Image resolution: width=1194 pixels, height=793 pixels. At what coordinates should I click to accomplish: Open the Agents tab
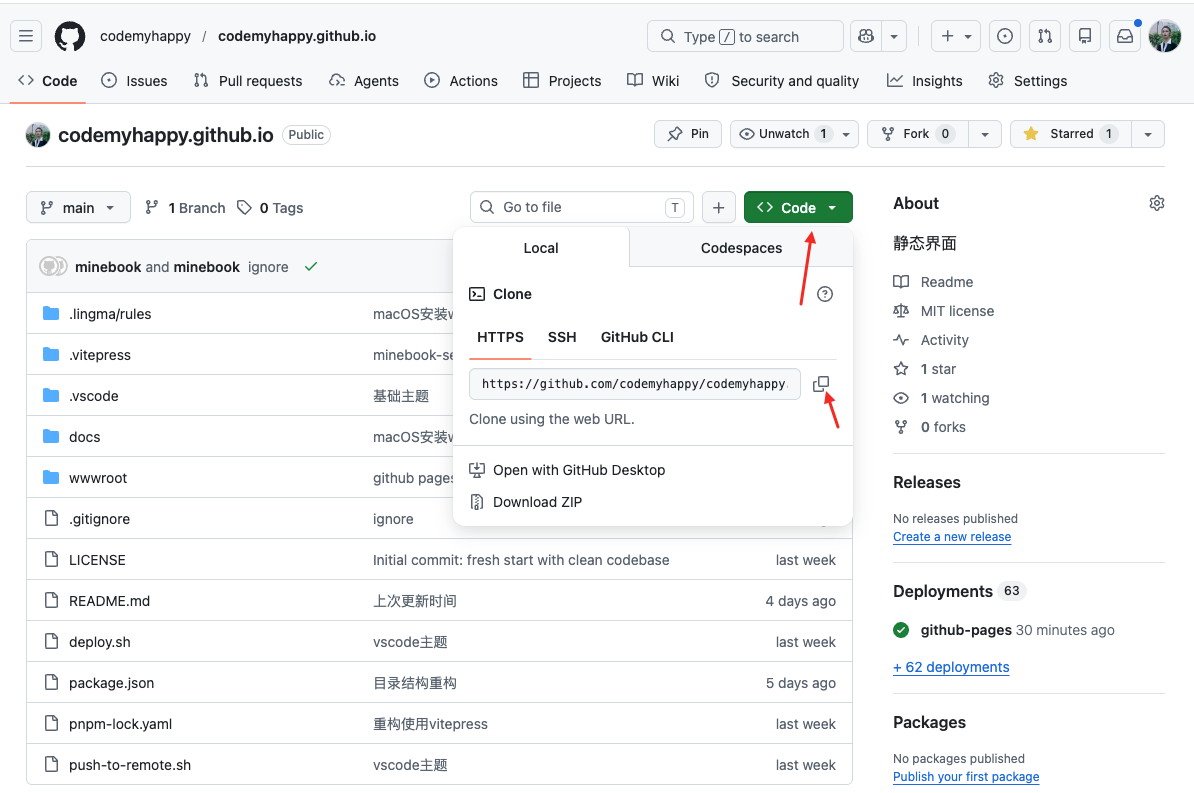pos(364,81)
